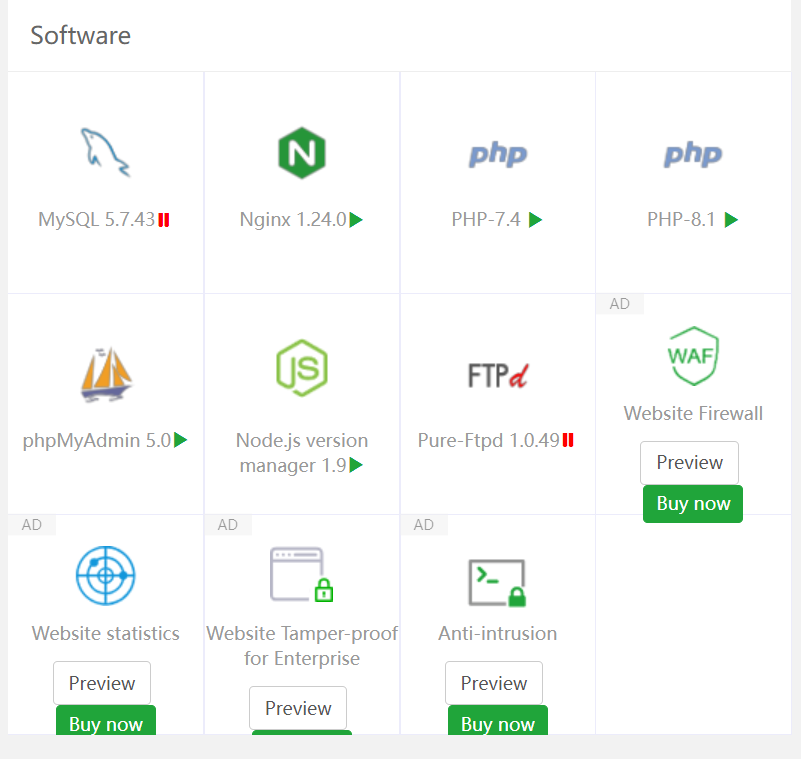
Task: Open the Pure-Ftpd FTPd logo
Action: [x=498, y=375]
